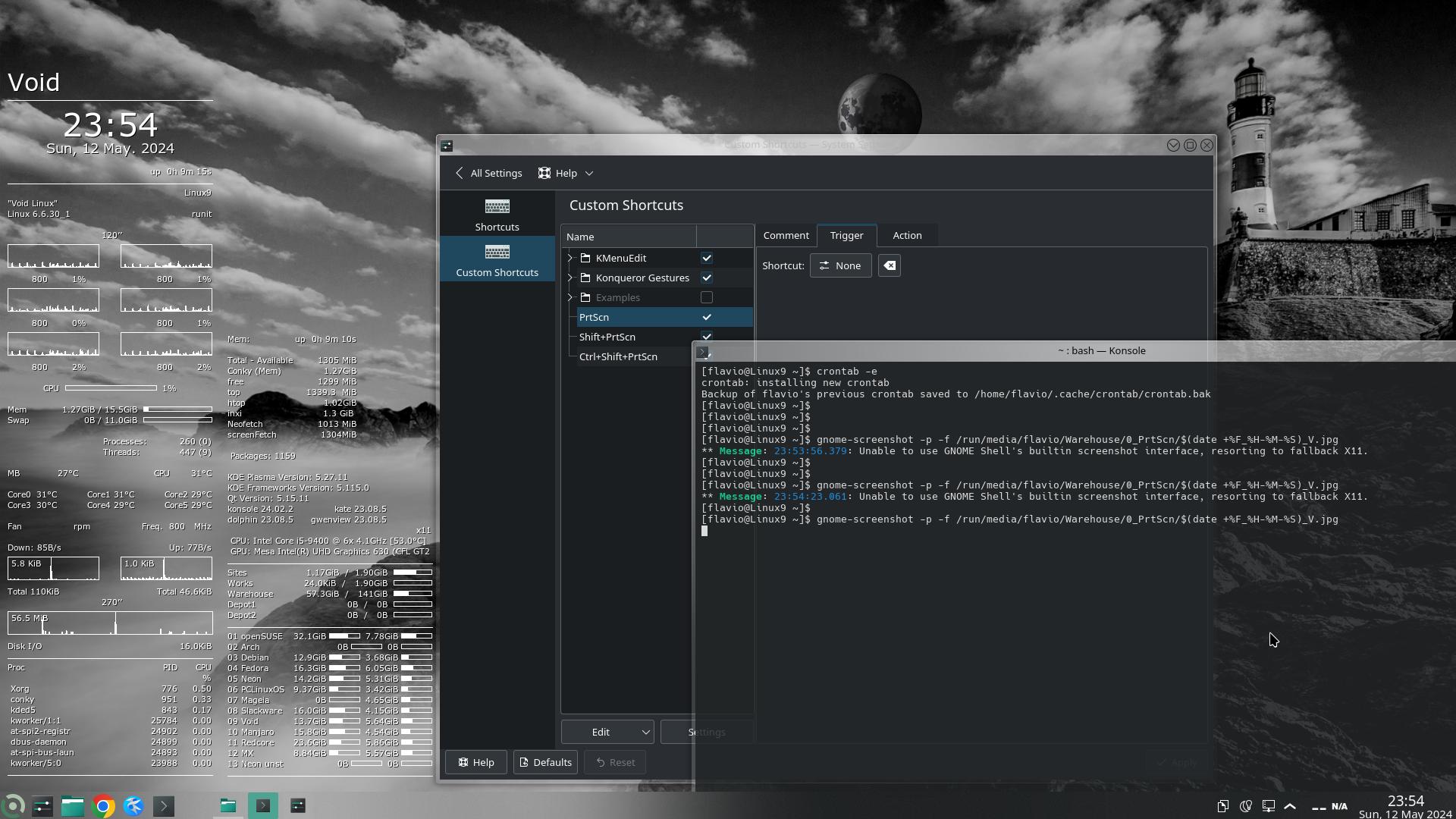This screenshot has height=819, width=1456.
Task: Go back to All Settings
Action: (488, 173)
